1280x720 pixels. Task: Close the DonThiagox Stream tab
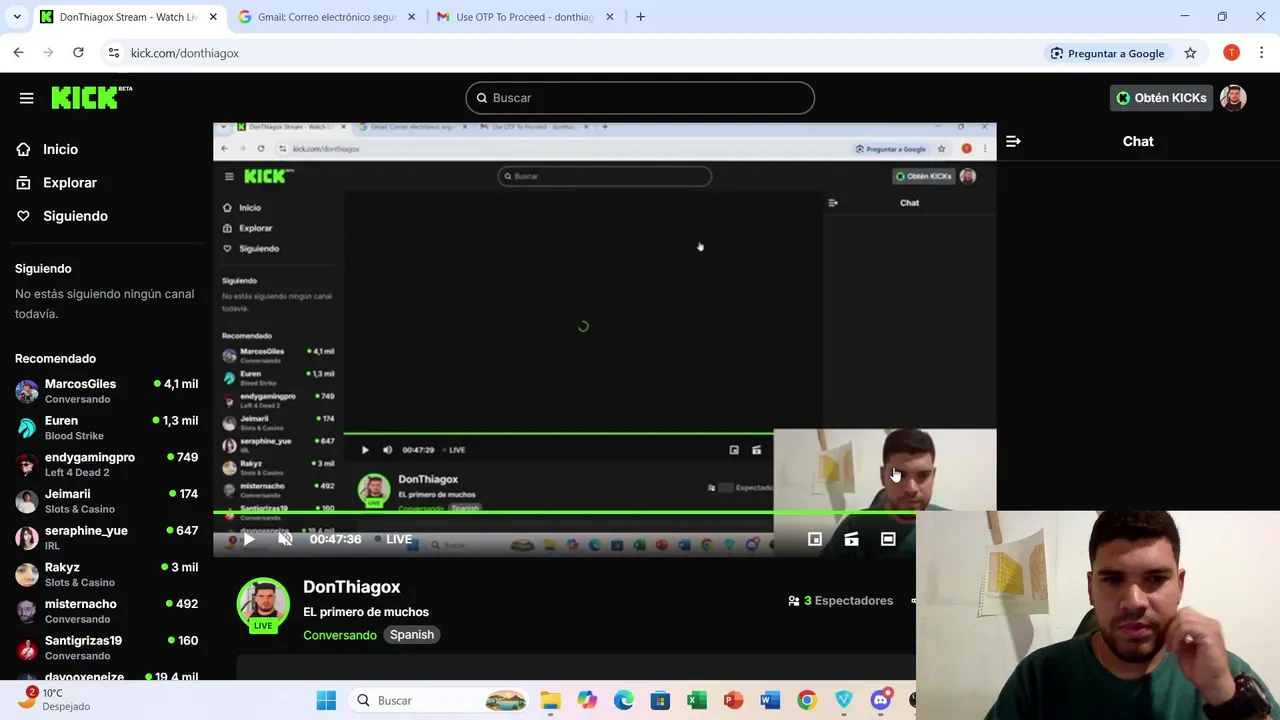[x=213, y=17]
